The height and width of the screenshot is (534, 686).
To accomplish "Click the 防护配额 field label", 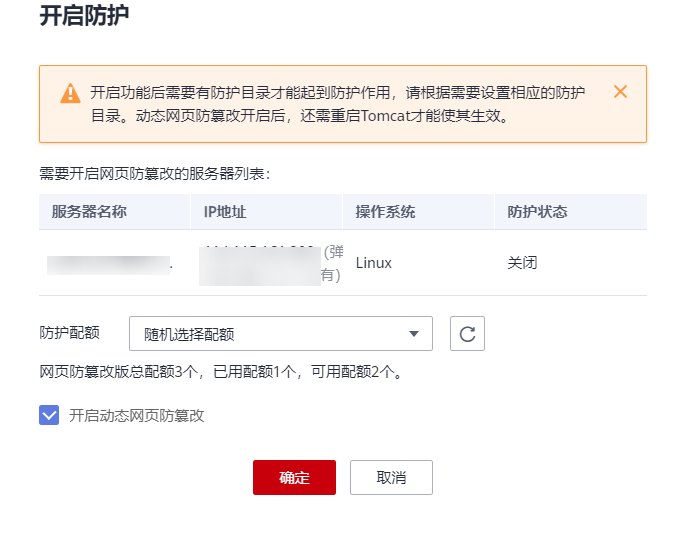I will (69, 334).
